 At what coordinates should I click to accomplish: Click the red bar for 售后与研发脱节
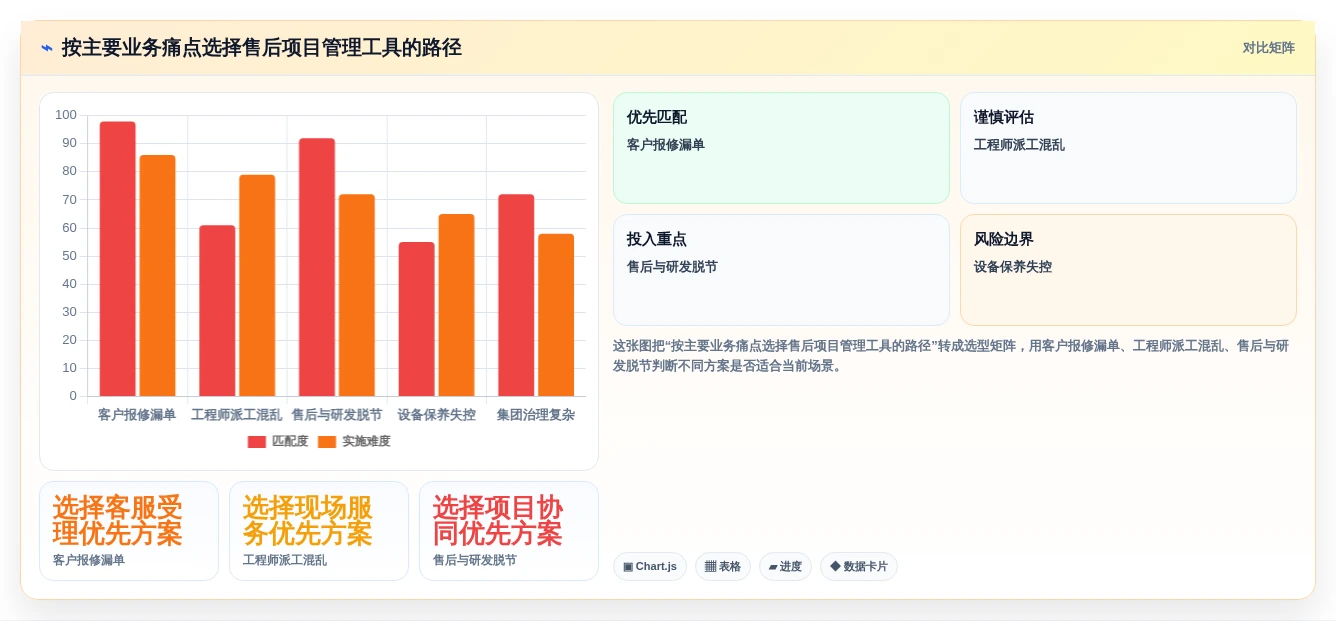tap(317, 267)
